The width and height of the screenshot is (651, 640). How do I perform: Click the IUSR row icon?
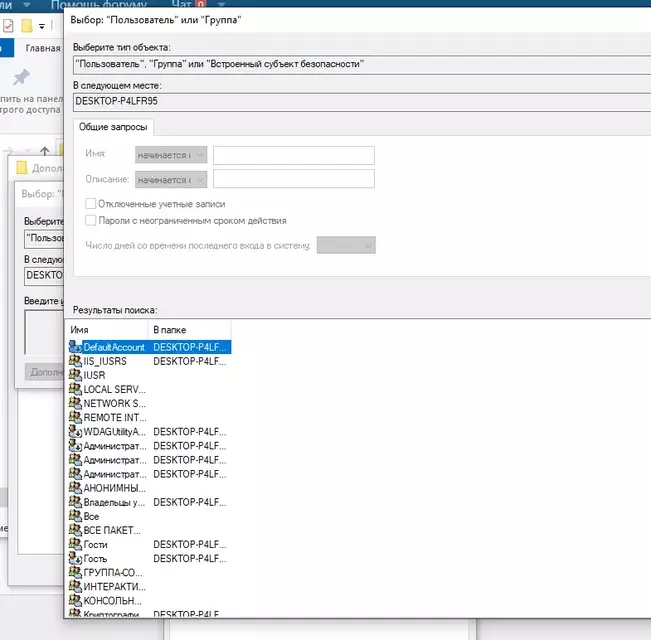(75, 375)
